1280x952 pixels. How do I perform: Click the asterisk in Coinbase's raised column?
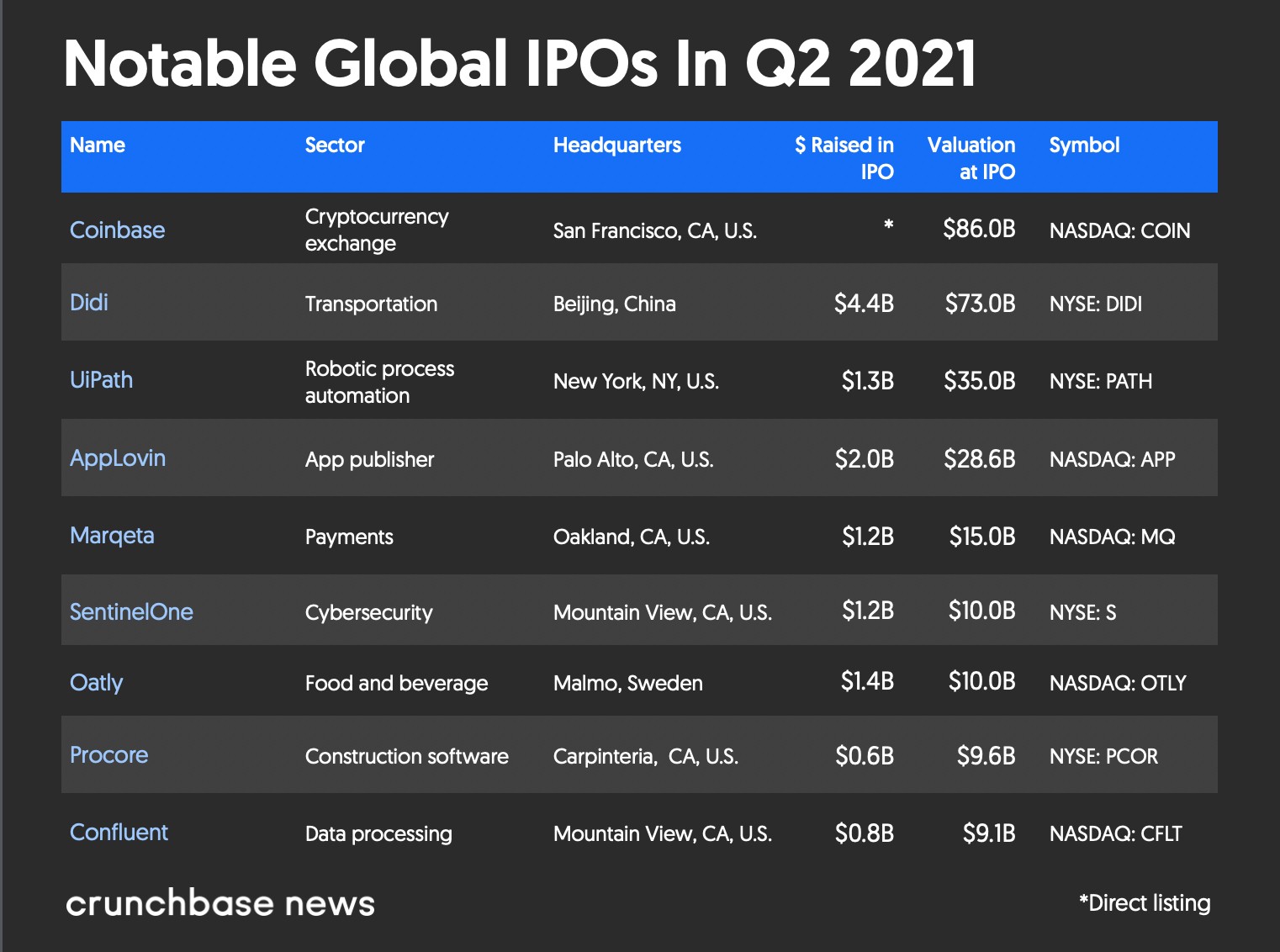coord(888,225)
